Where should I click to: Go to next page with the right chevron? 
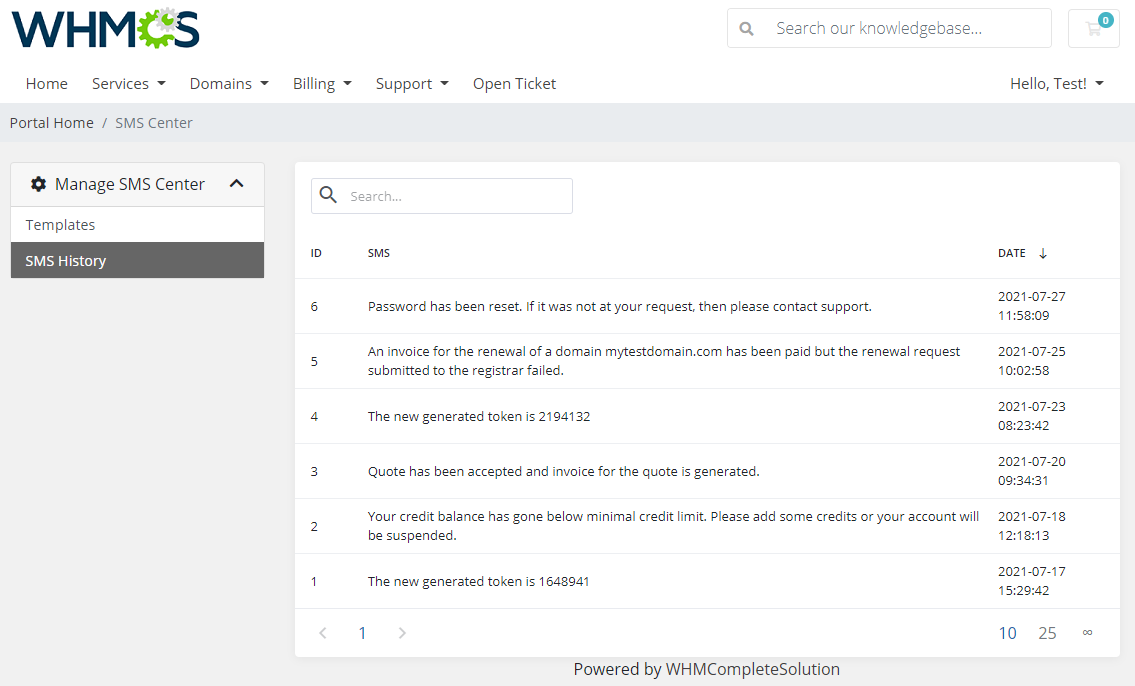(402, 632)
